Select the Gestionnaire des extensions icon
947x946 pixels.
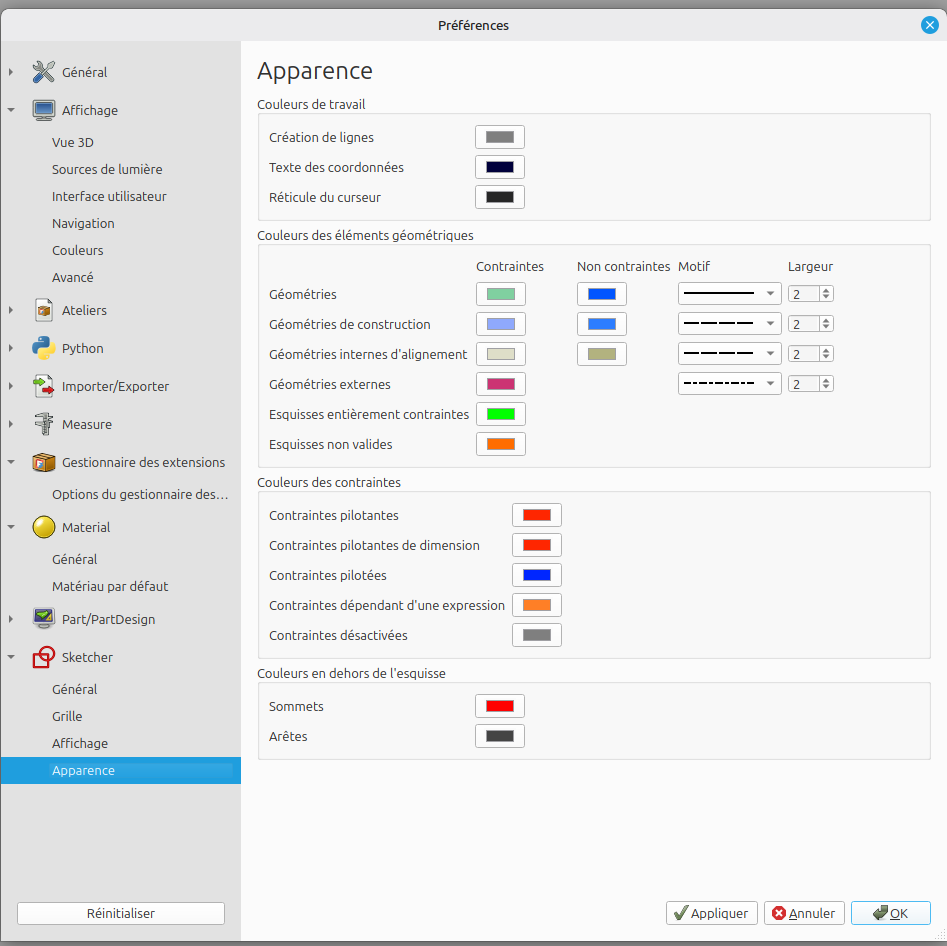coord(43,462)
